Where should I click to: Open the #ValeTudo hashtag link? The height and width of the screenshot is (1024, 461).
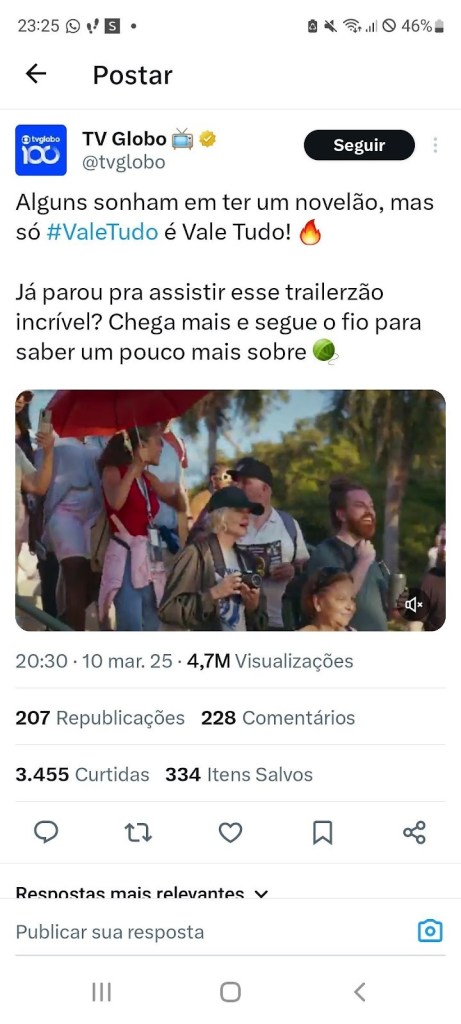point(103,233)
